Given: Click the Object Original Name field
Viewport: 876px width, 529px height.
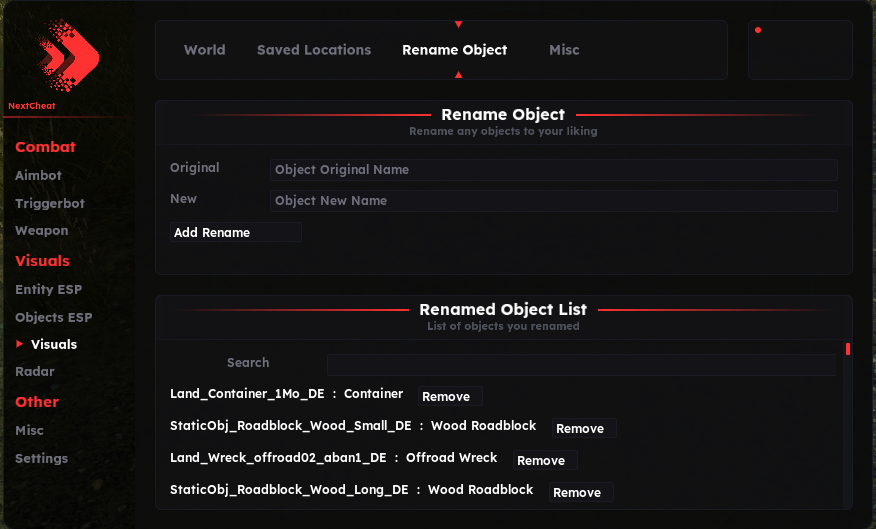Looking at the screenshot, I should click(x=553, y=170).
